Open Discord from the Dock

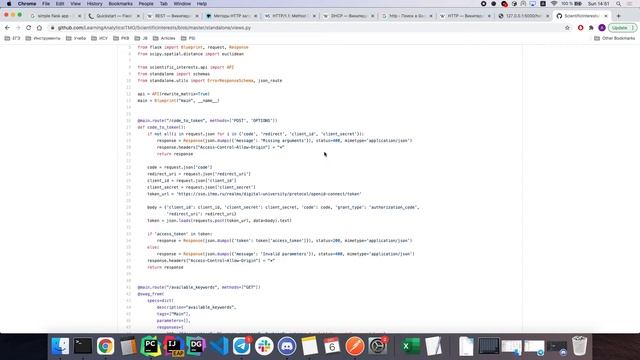click(287, 346)
